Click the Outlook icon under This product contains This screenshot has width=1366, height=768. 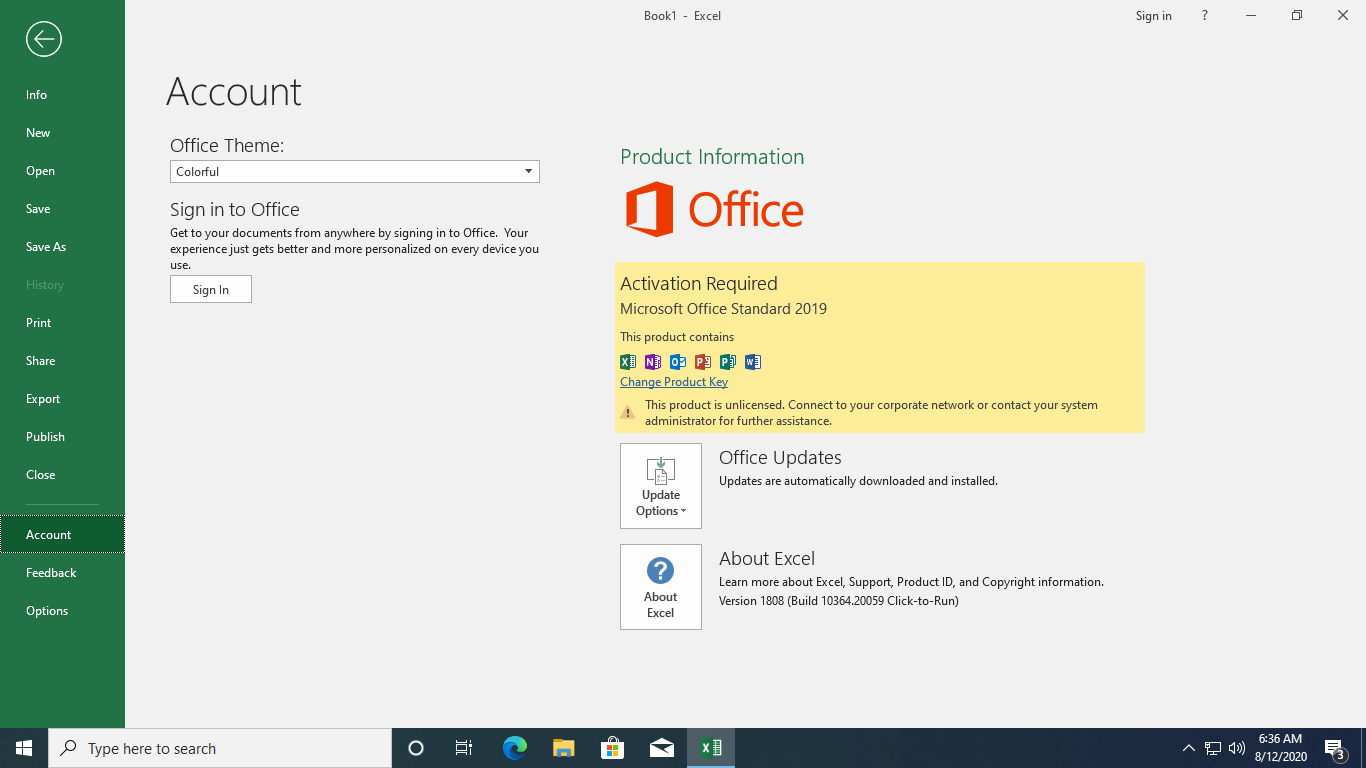tap(678, 362)
